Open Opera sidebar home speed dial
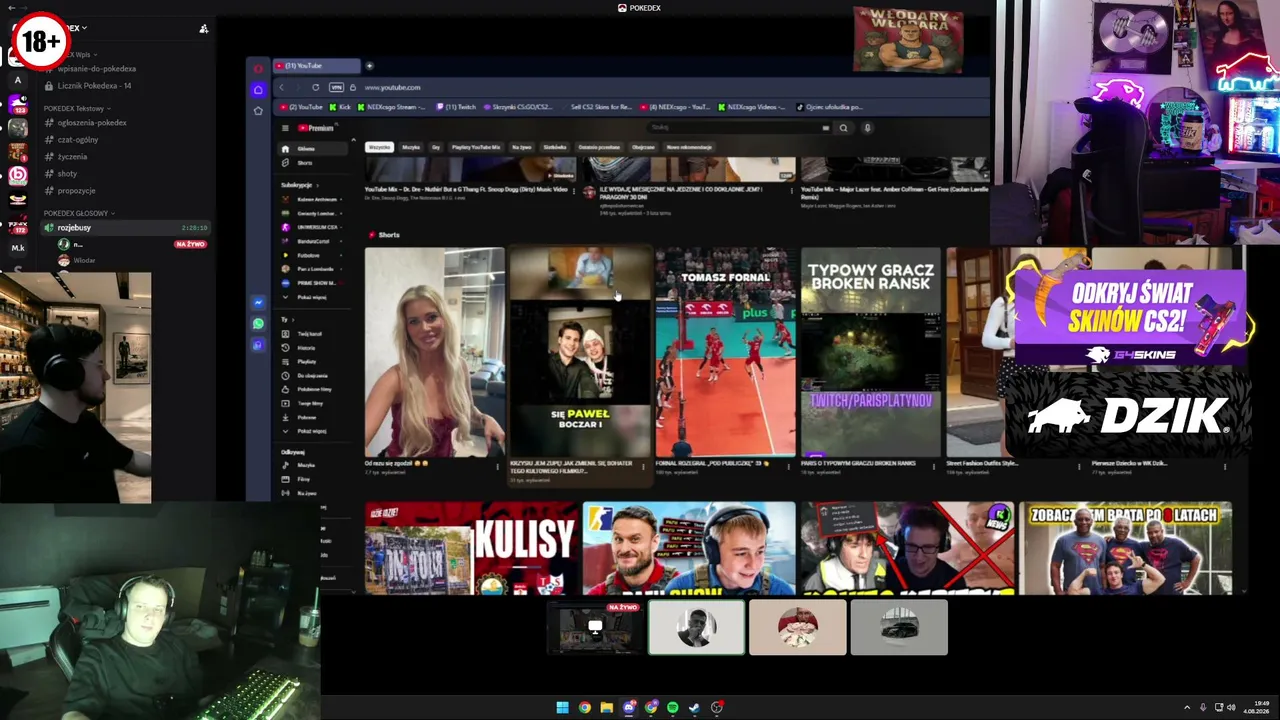The image size is (1280, 720). pyautogui.click(x=258, y=90)
